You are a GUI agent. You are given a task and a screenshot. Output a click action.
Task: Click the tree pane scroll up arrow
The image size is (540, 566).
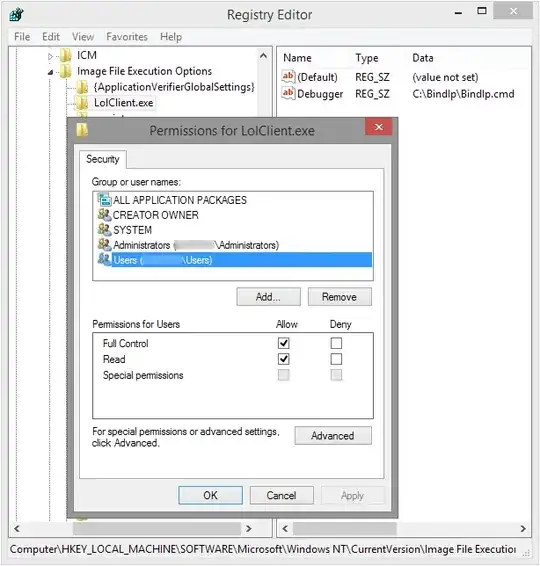[264, 56]
